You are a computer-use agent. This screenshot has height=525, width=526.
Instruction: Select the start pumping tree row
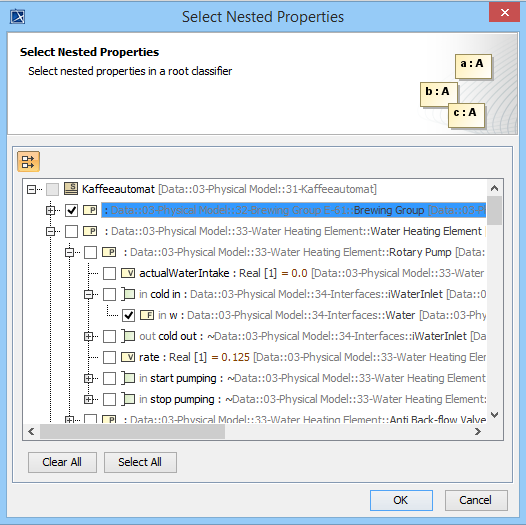point(312,378)
